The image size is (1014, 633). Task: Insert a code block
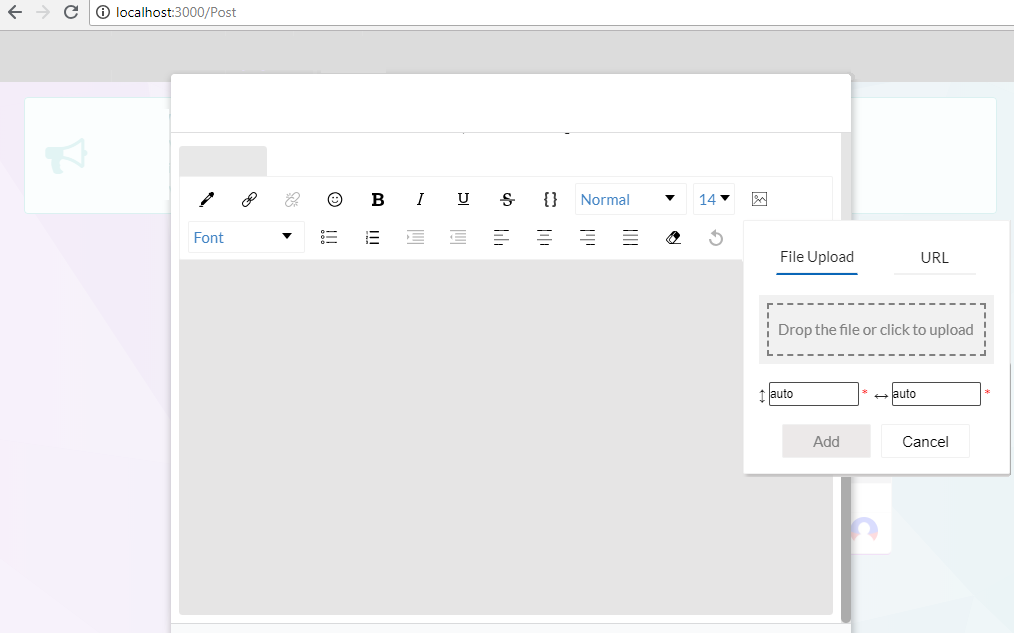click(550, 199)
